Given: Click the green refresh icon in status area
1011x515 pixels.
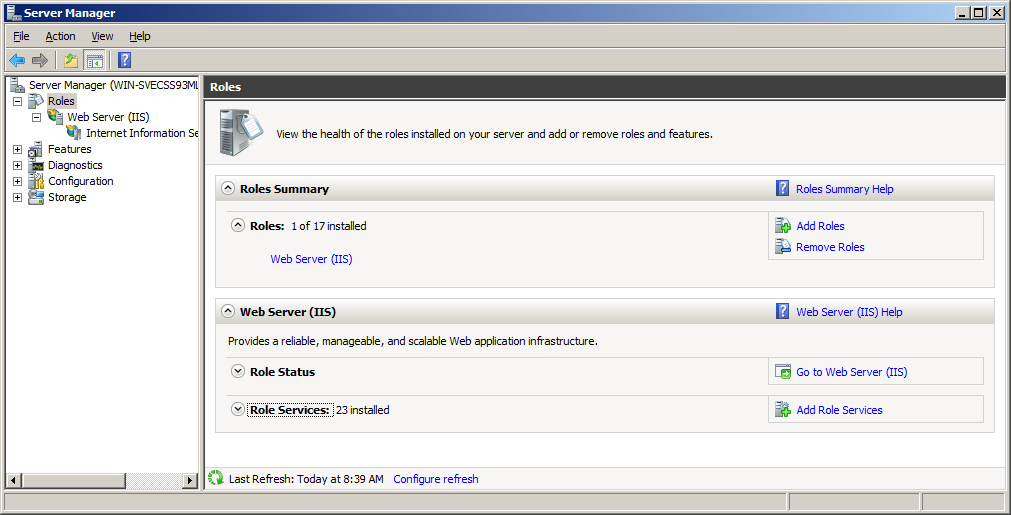Looking at the screenshot, I should [215, 478].
